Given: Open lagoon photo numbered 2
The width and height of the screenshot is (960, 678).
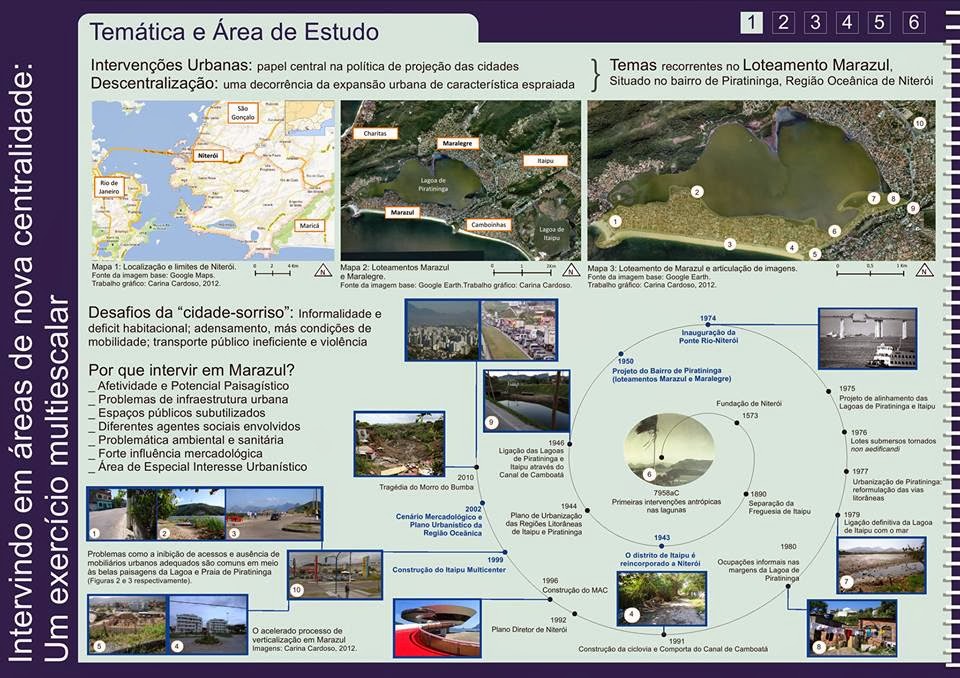Looking at the screenshot, I should click(190, 514).
